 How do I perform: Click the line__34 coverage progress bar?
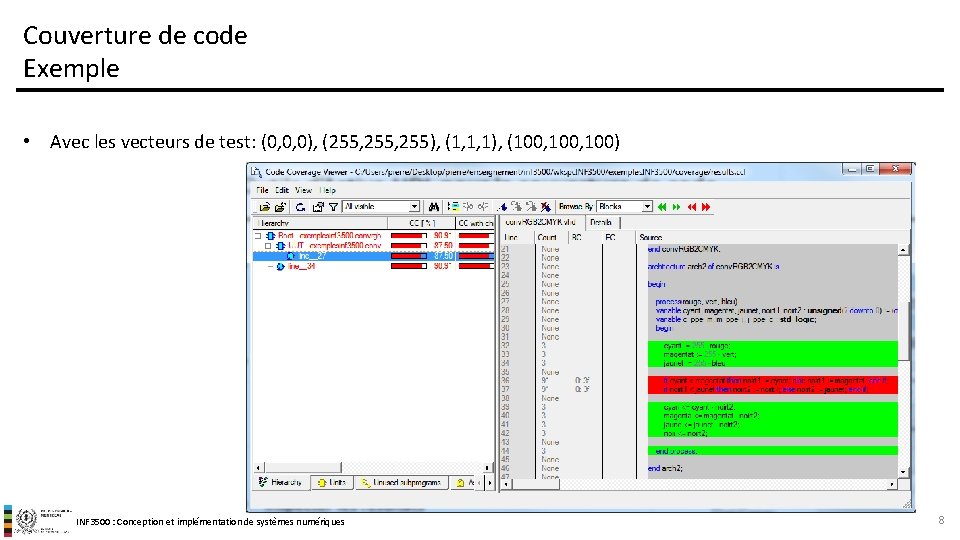tap(409, 266)
